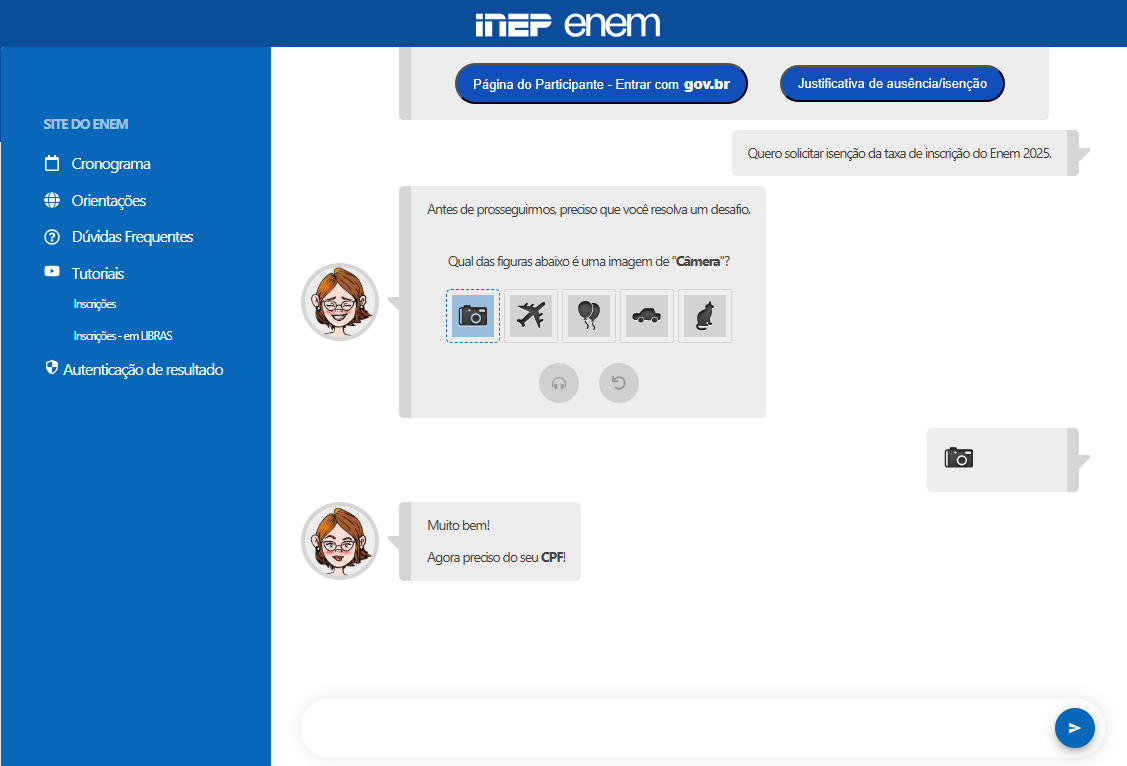The width and height of the screenshot is (1127, 766).
Task: Choose the balloons captcha image
Action: pos(588,316)
